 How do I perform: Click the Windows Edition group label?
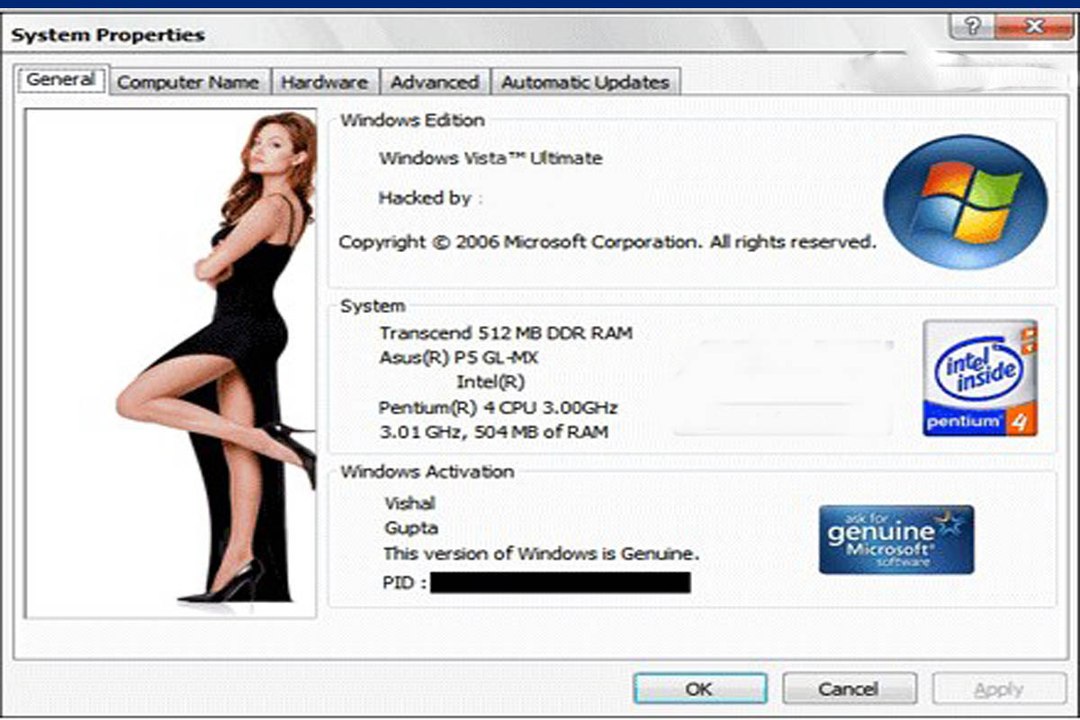(413, 120)
